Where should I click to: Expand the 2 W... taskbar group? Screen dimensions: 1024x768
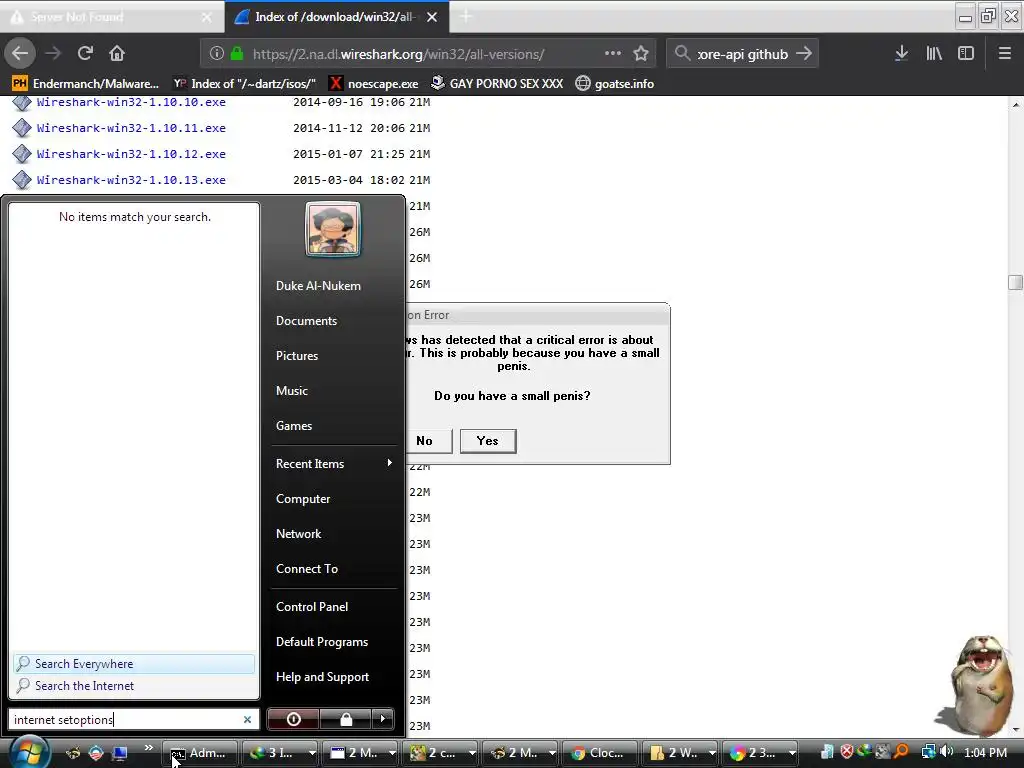[712, 753]
